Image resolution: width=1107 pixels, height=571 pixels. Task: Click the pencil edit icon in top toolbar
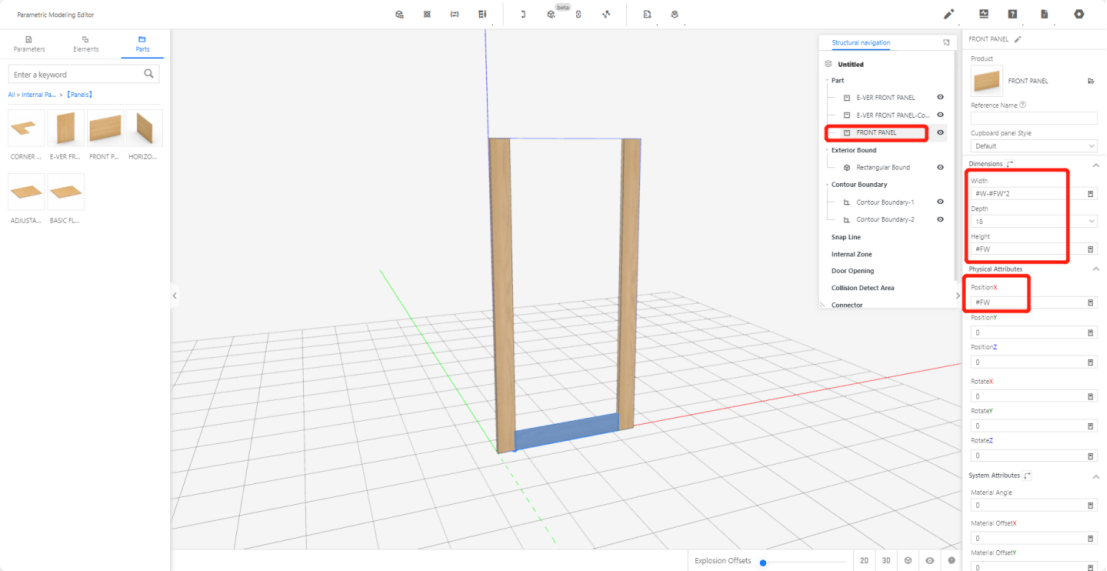[948, 14]
